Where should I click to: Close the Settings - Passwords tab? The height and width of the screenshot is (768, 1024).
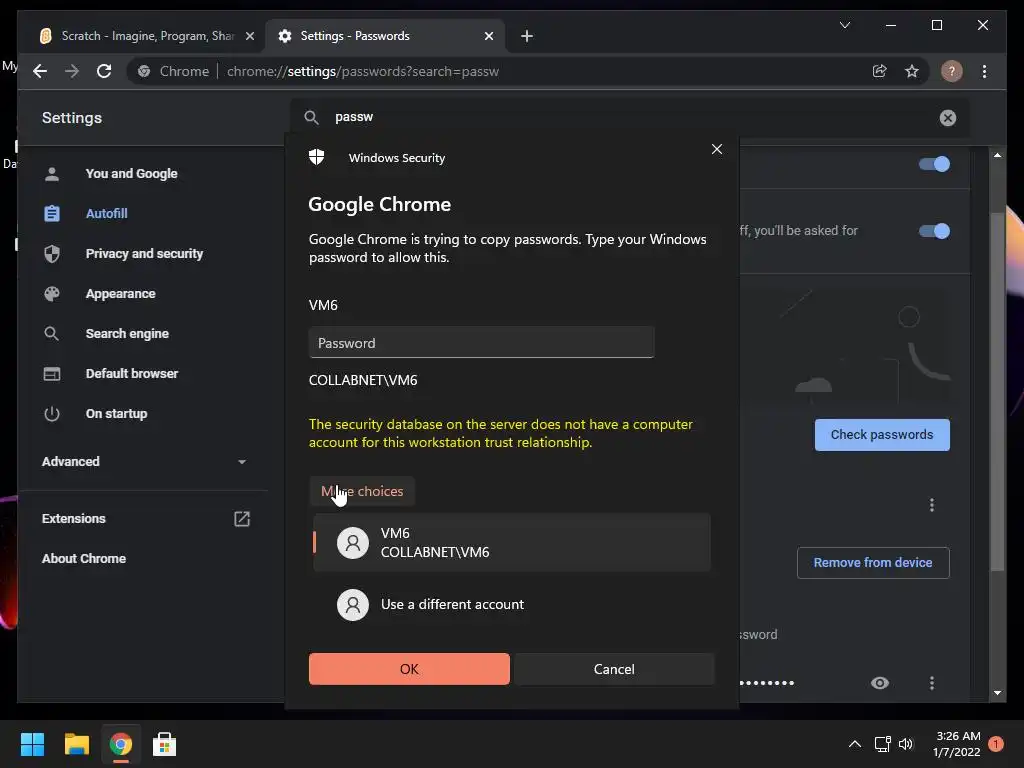pos(488,36)
